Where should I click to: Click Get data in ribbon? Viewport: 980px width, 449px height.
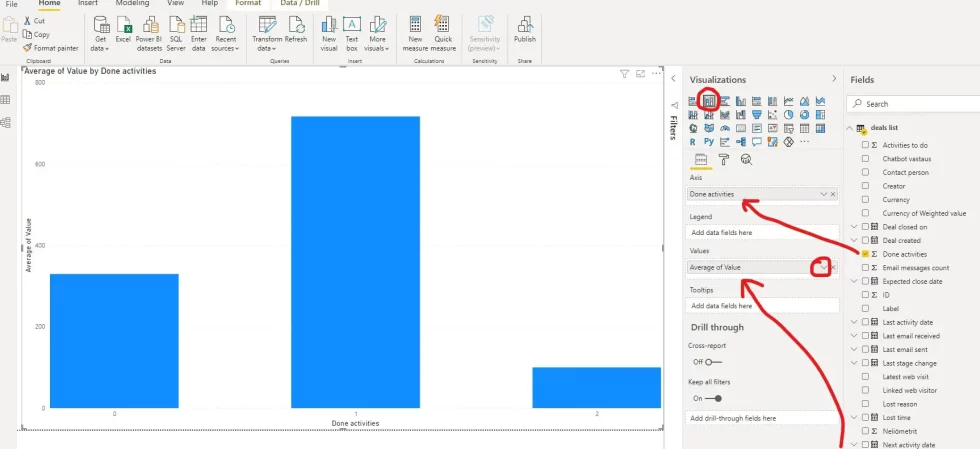click(100, 34)
